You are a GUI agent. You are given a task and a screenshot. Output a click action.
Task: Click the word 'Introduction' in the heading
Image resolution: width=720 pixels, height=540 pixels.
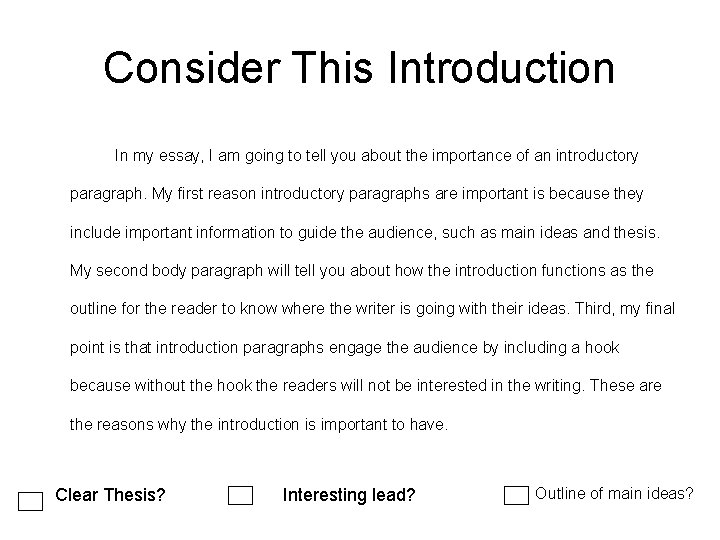(501, 68)
